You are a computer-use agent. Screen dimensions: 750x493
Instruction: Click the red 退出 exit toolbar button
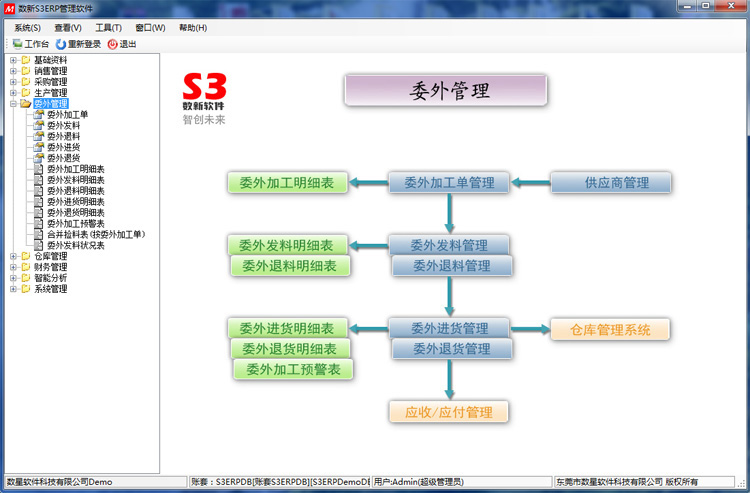click(x=122, y=44)
